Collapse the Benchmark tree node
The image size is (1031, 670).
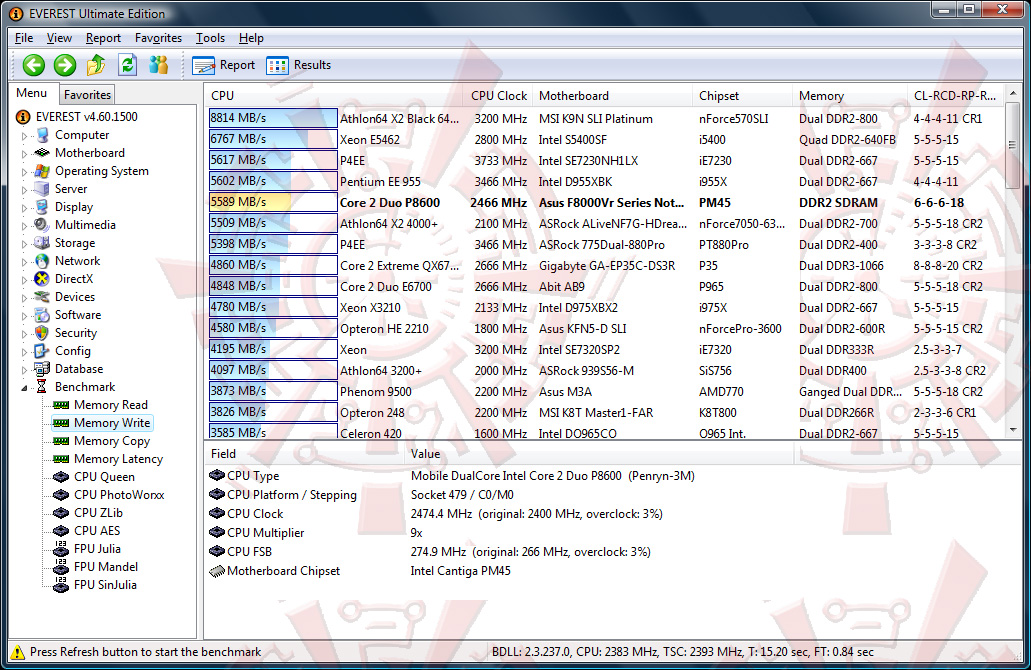pyautogui.click(x=24, y=388)
